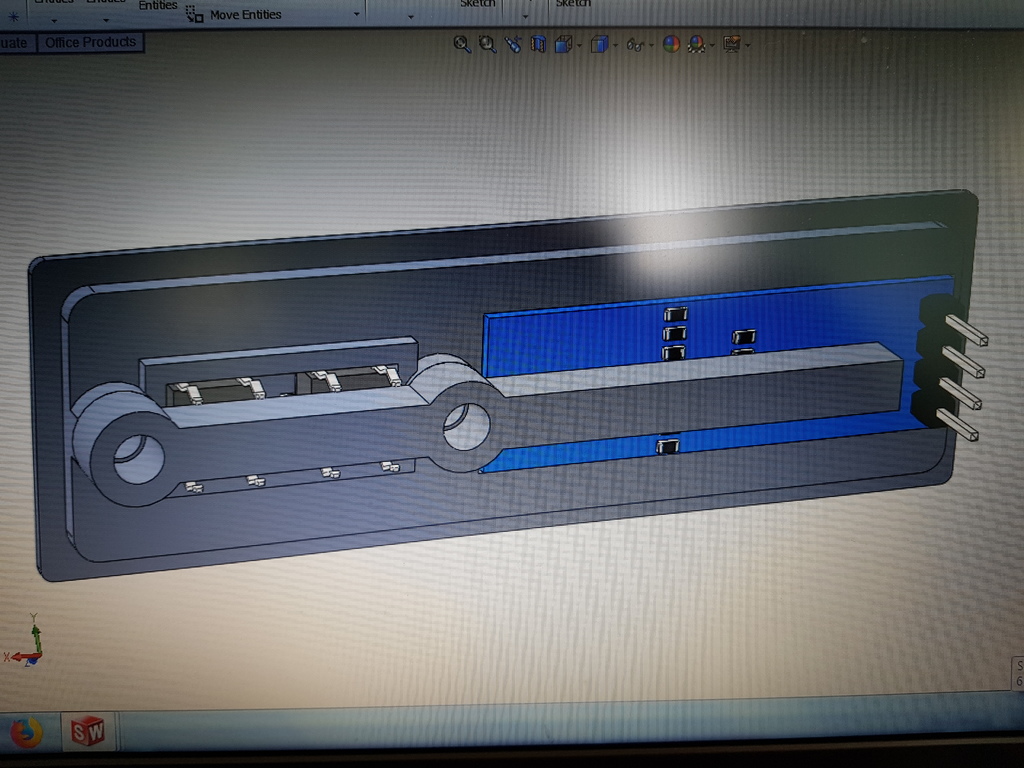Switch to the Office Products tab
1024x768 pixels.
pyautogui.click(x=91, y=42)
